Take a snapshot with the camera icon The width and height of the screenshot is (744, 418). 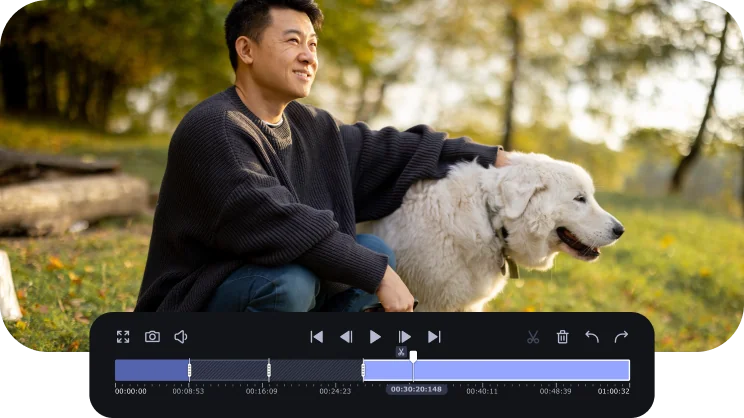click(152, 337)
